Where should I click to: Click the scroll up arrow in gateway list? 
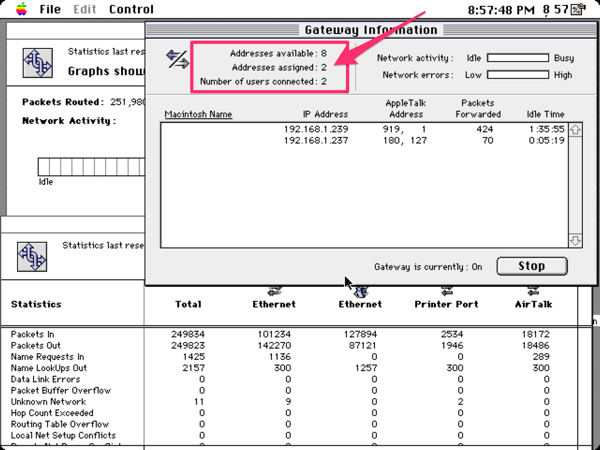click(576, 130)
